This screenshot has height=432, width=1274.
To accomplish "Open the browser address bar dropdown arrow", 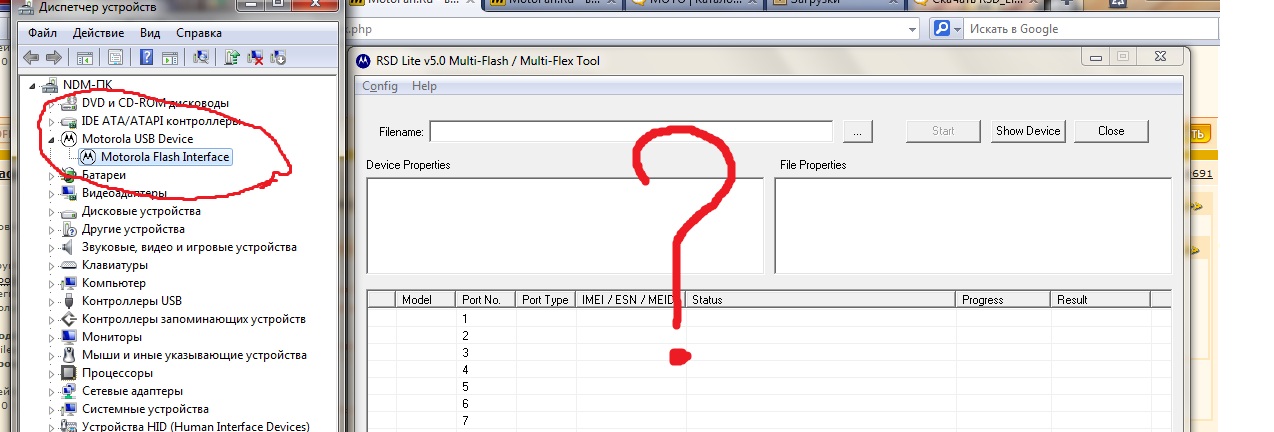I will coord(912,29).
